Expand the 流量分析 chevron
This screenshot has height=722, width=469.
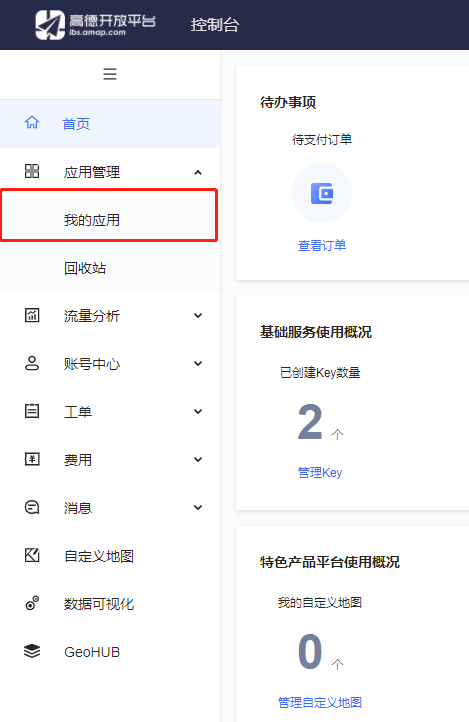[x=198, y=316]
